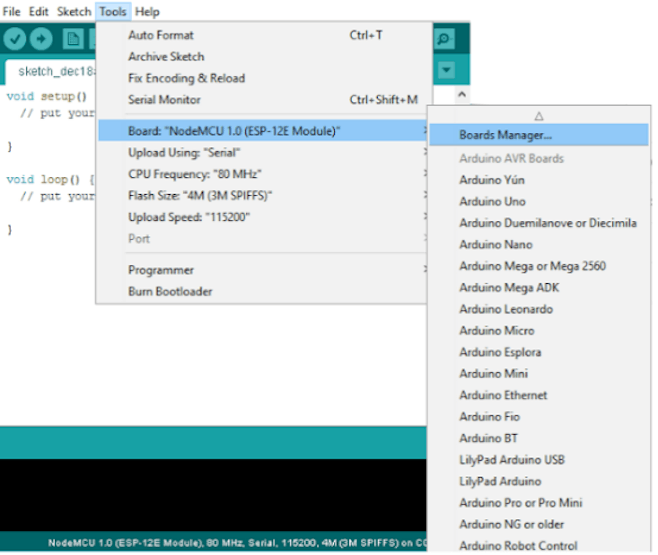
Task: Select the plain LilyPad Arduino board
Action: (x=539, y=482)
